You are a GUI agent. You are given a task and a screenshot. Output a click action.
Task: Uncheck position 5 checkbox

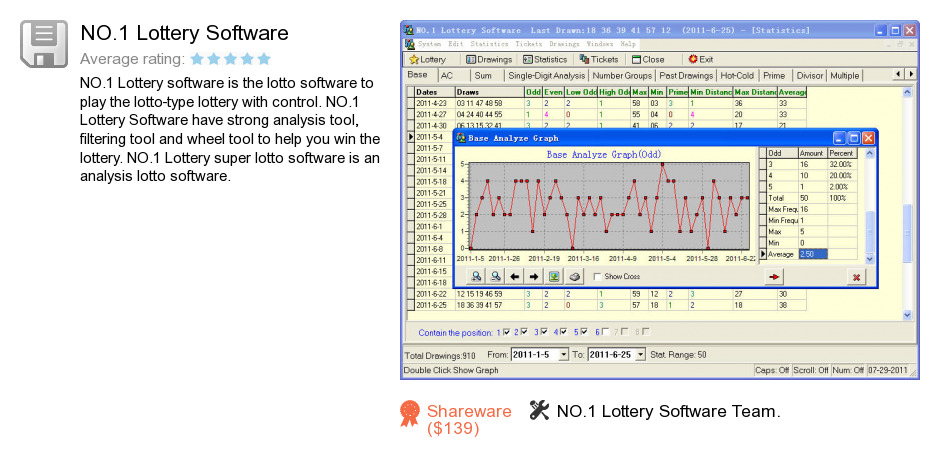(584, 332)
